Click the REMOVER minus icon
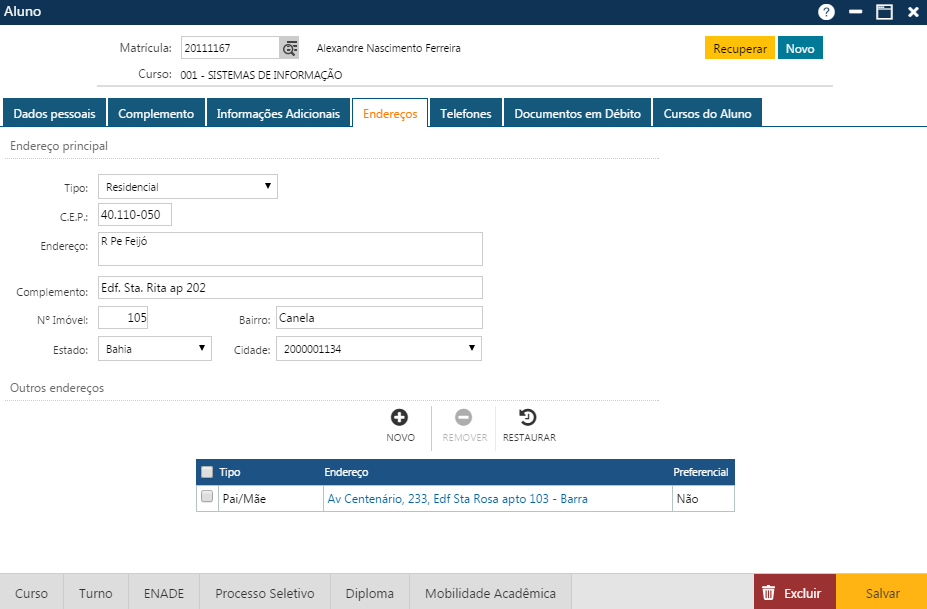The width and height of the screenshot is (927, 609). click(463, 418)
